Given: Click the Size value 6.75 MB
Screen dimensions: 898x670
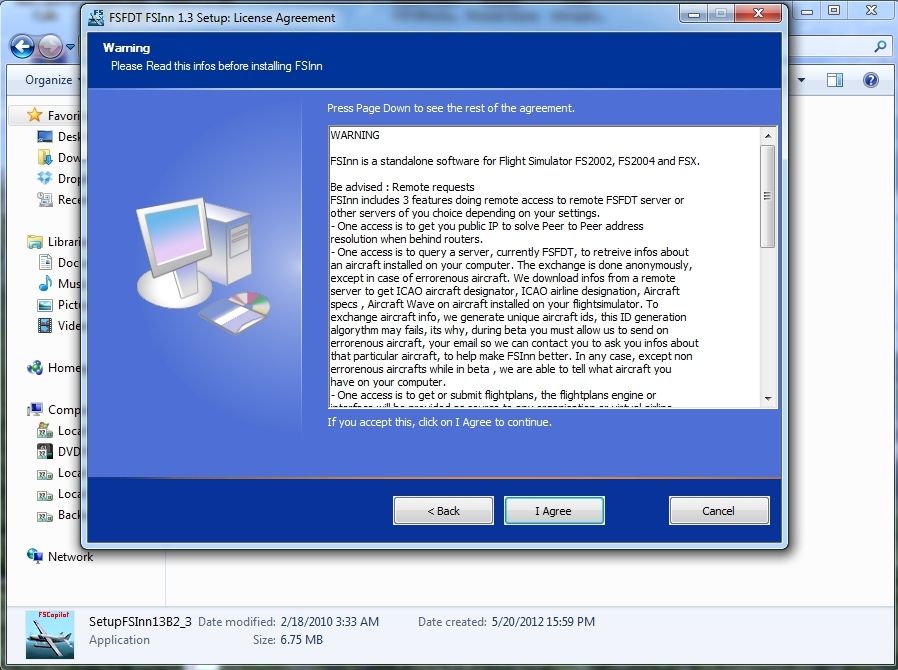Looking at the screenshot, I should pos(301,640).
